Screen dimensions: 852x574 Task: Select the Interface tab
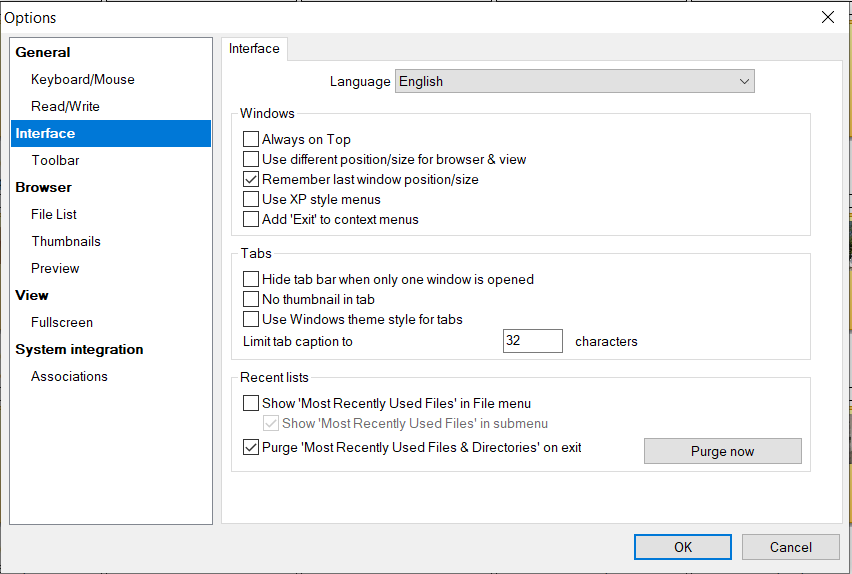255,49
